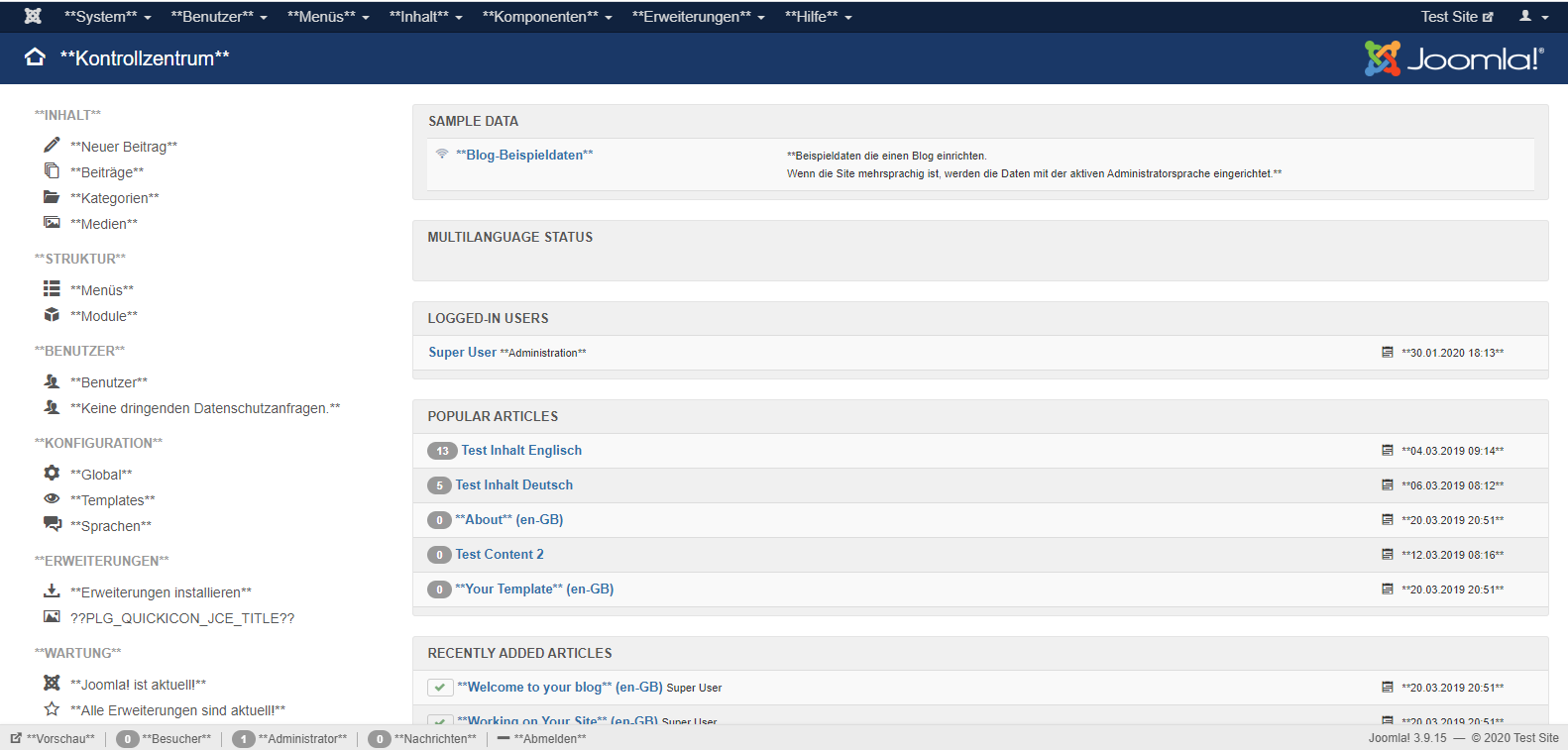
Task: Click the Medien image icon
Action: pyautogui.click(x=52, y=223)
